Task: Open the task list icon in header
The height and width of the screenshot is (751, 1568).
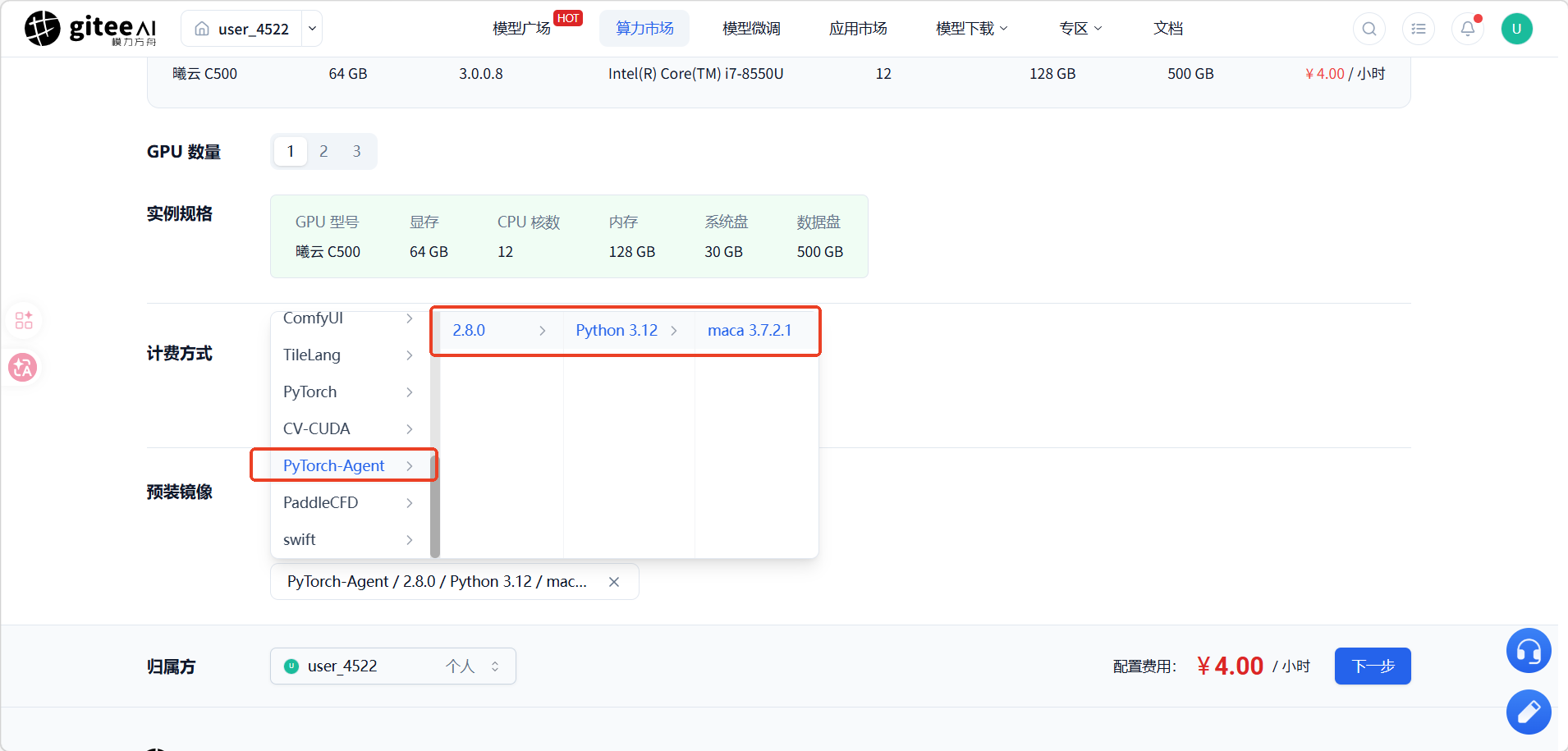Action: pyautogui.click(x=1419, y=29)
